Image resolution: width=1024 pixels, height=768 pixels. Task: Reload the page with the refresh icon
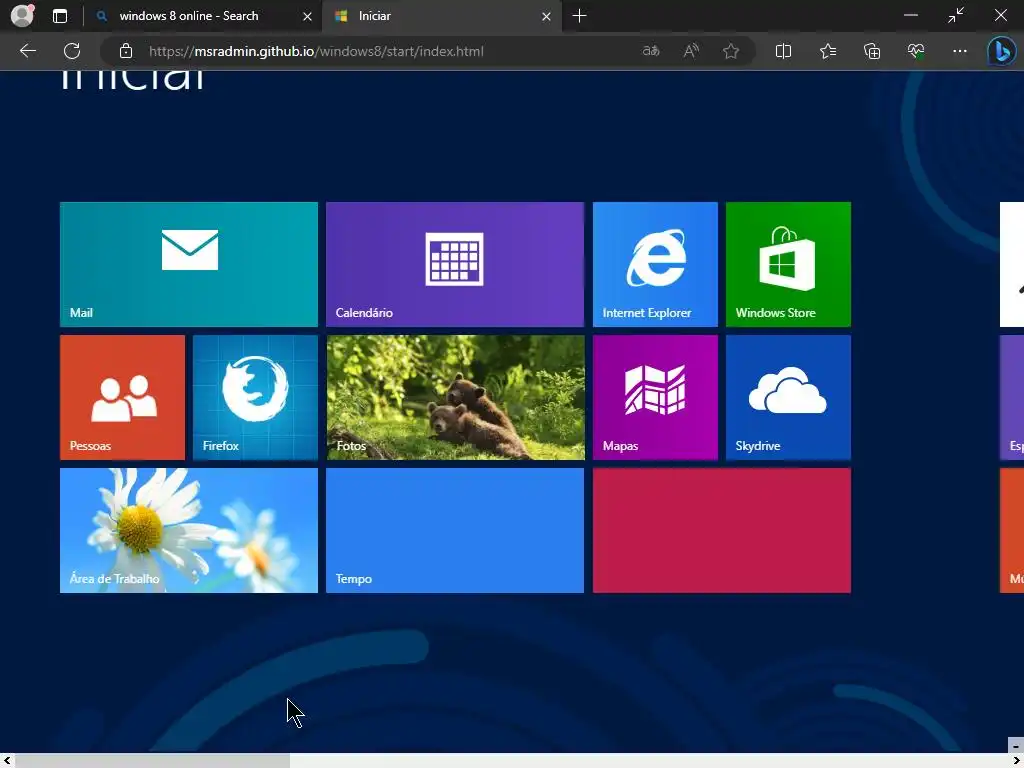pos(72,51)
